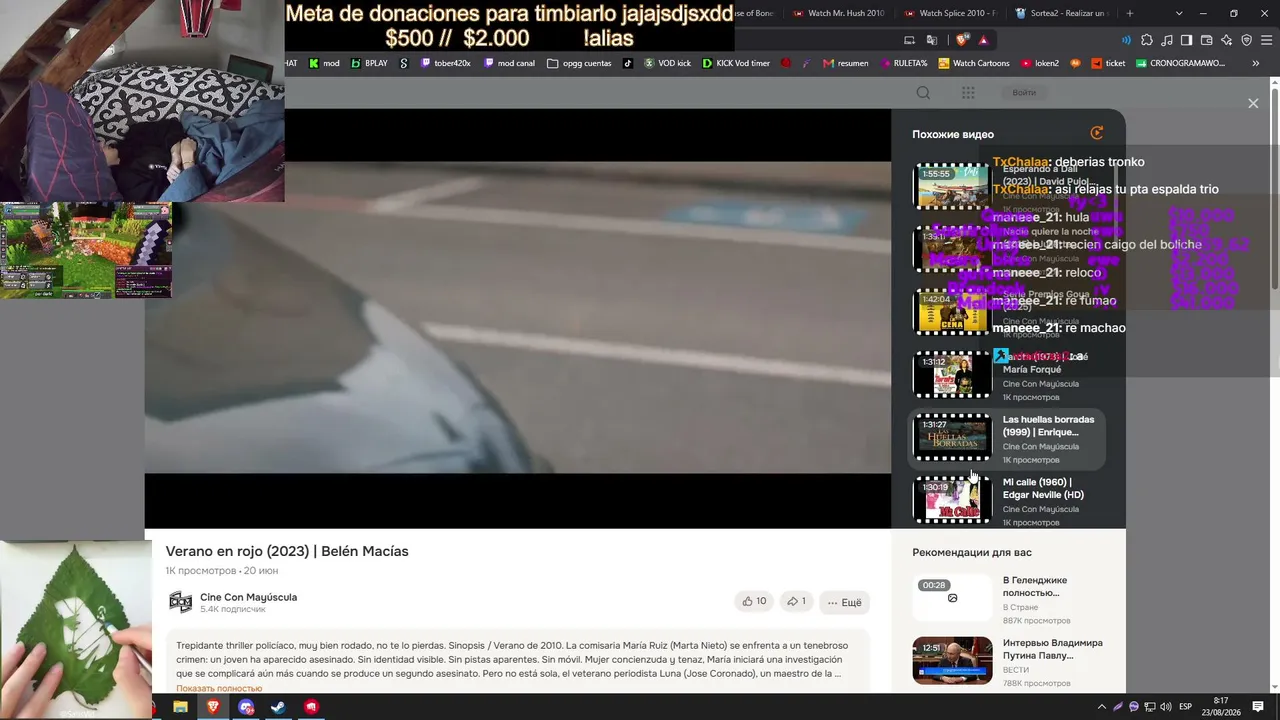Screen dimensions: 1280x720
Task: Open the site search magnifier icon
Action: pos(923,93)
